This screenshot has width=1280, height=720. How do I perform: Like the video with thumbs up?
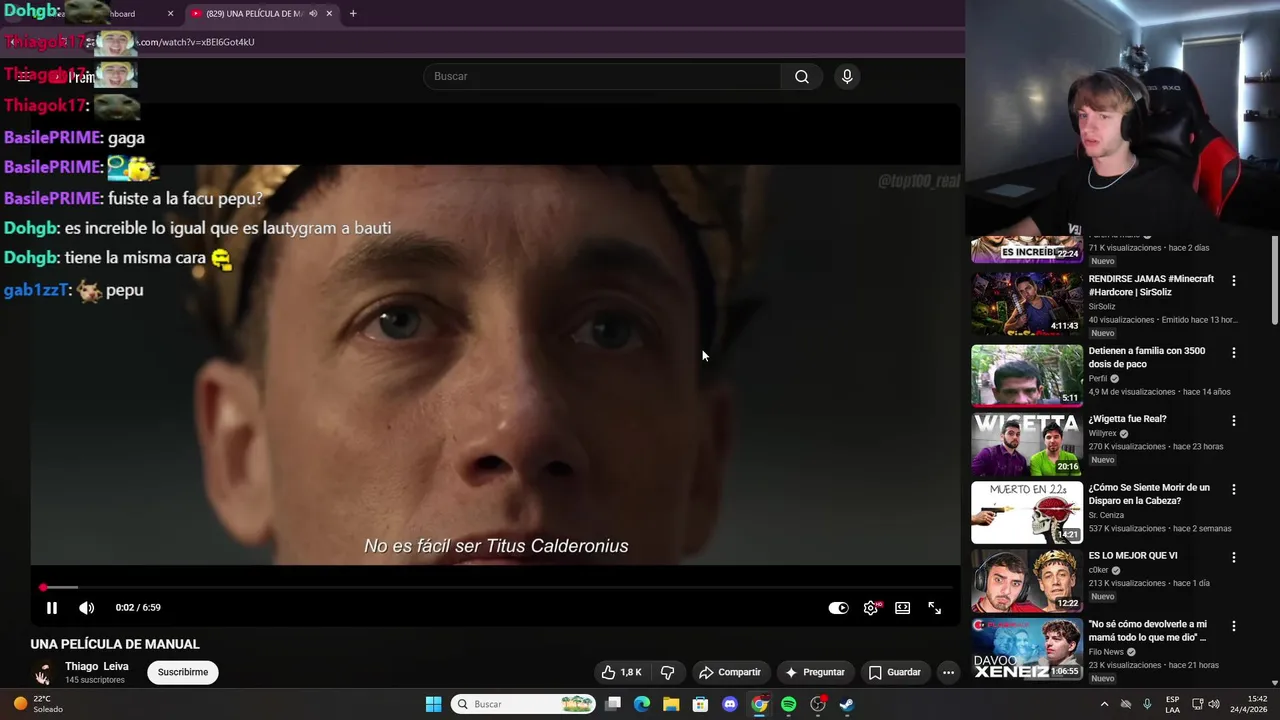tap(620, 672)
